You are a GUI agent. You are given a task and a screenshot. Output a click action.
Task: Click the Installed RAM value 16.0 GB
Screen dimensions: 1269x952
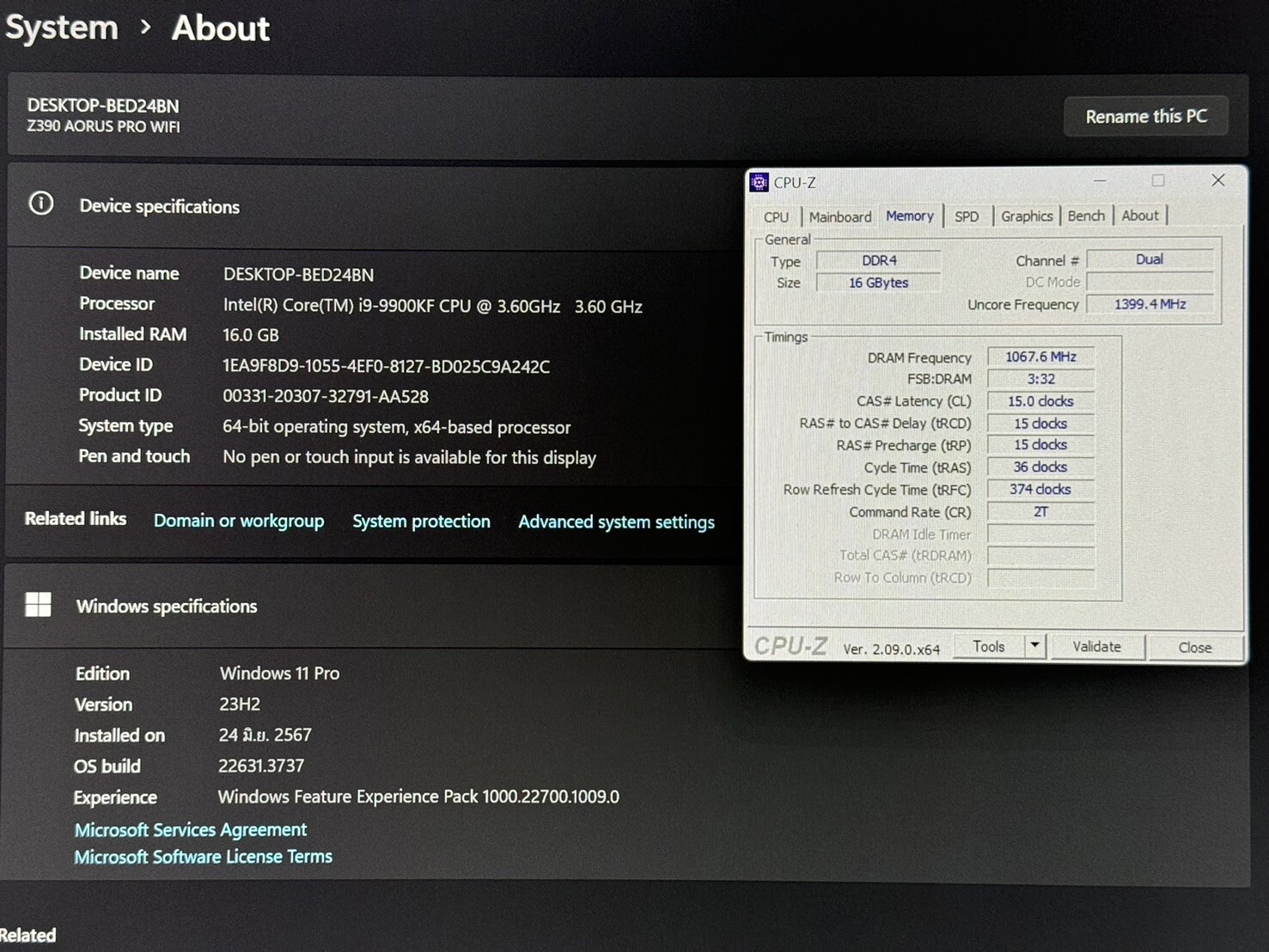[x=251, y=335]
